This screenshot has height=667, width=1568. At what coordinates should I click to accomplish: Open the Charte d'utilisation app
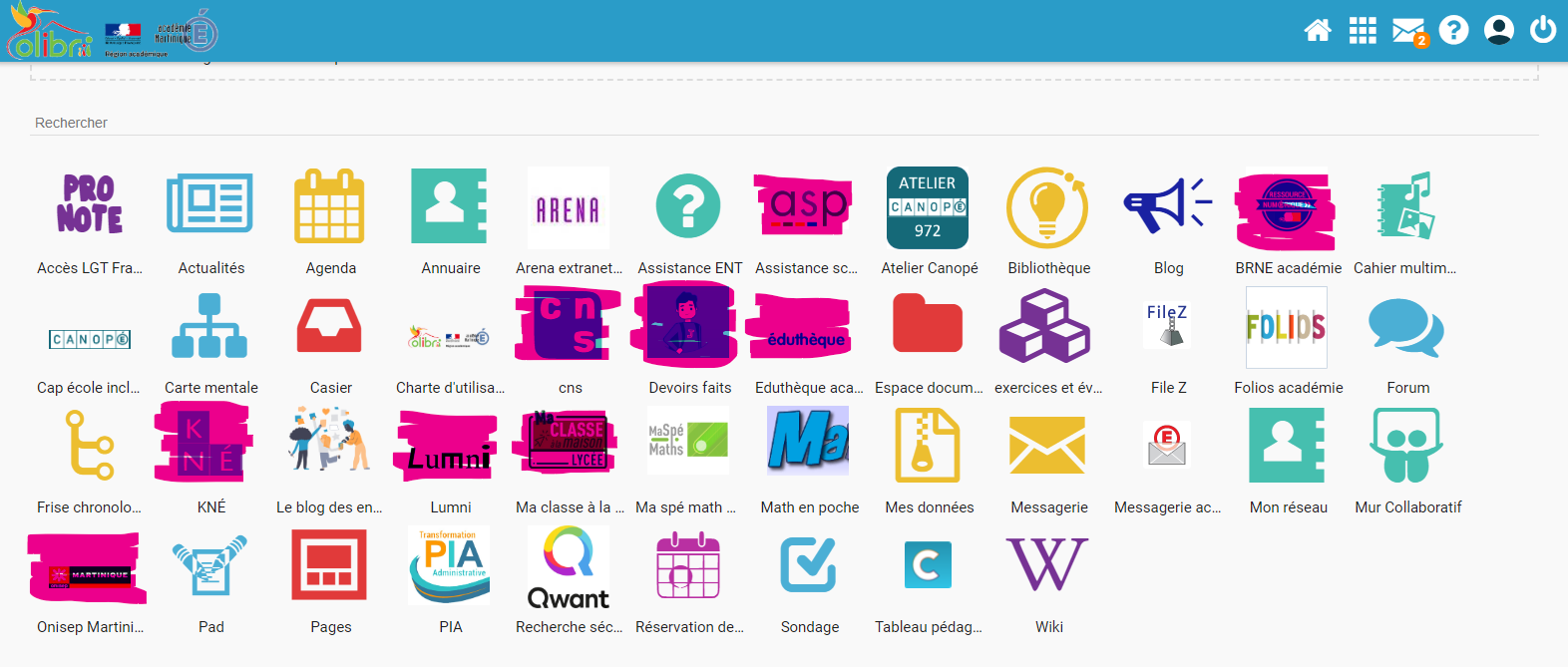click(449, 337)
